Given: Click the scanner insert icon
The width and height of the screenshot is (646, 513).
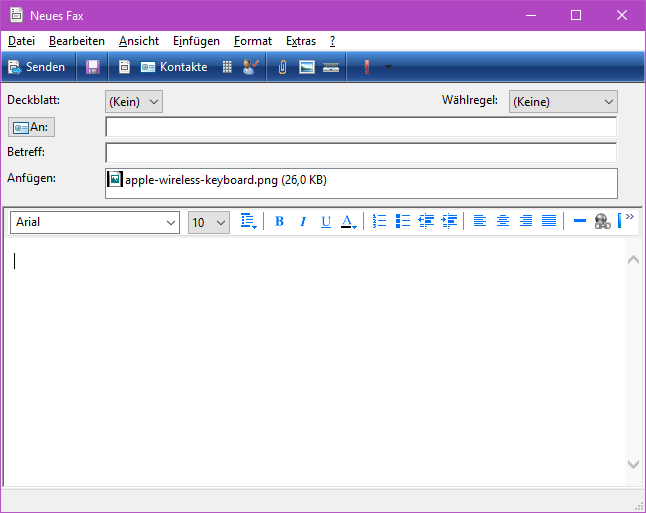Looking at the screenshot, I should click(330, 67).
